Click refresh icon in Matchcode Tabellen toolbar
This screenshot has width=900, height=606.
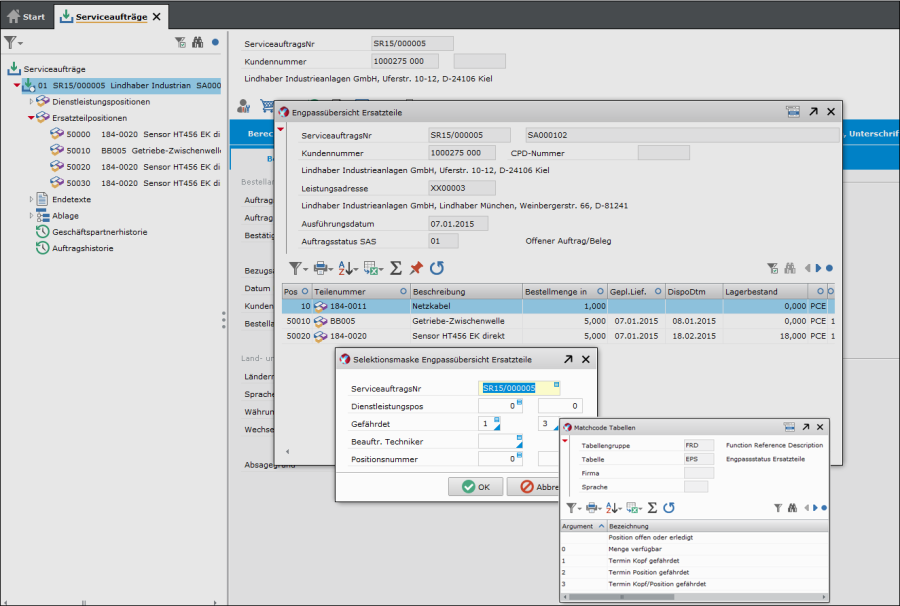pos(668,508)
